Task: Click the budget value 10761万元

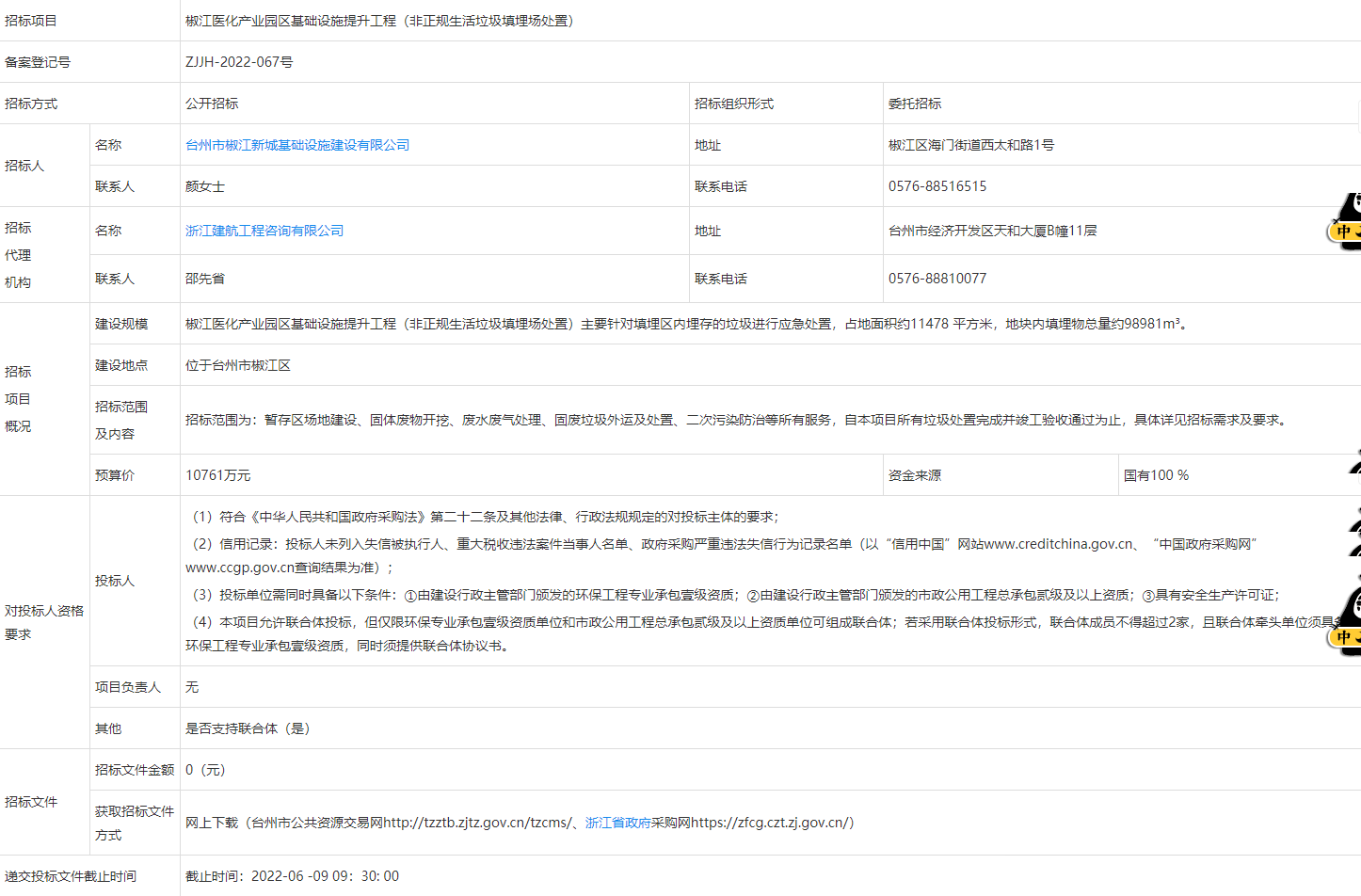Action: pyautogui.click(x=217, y=475)
